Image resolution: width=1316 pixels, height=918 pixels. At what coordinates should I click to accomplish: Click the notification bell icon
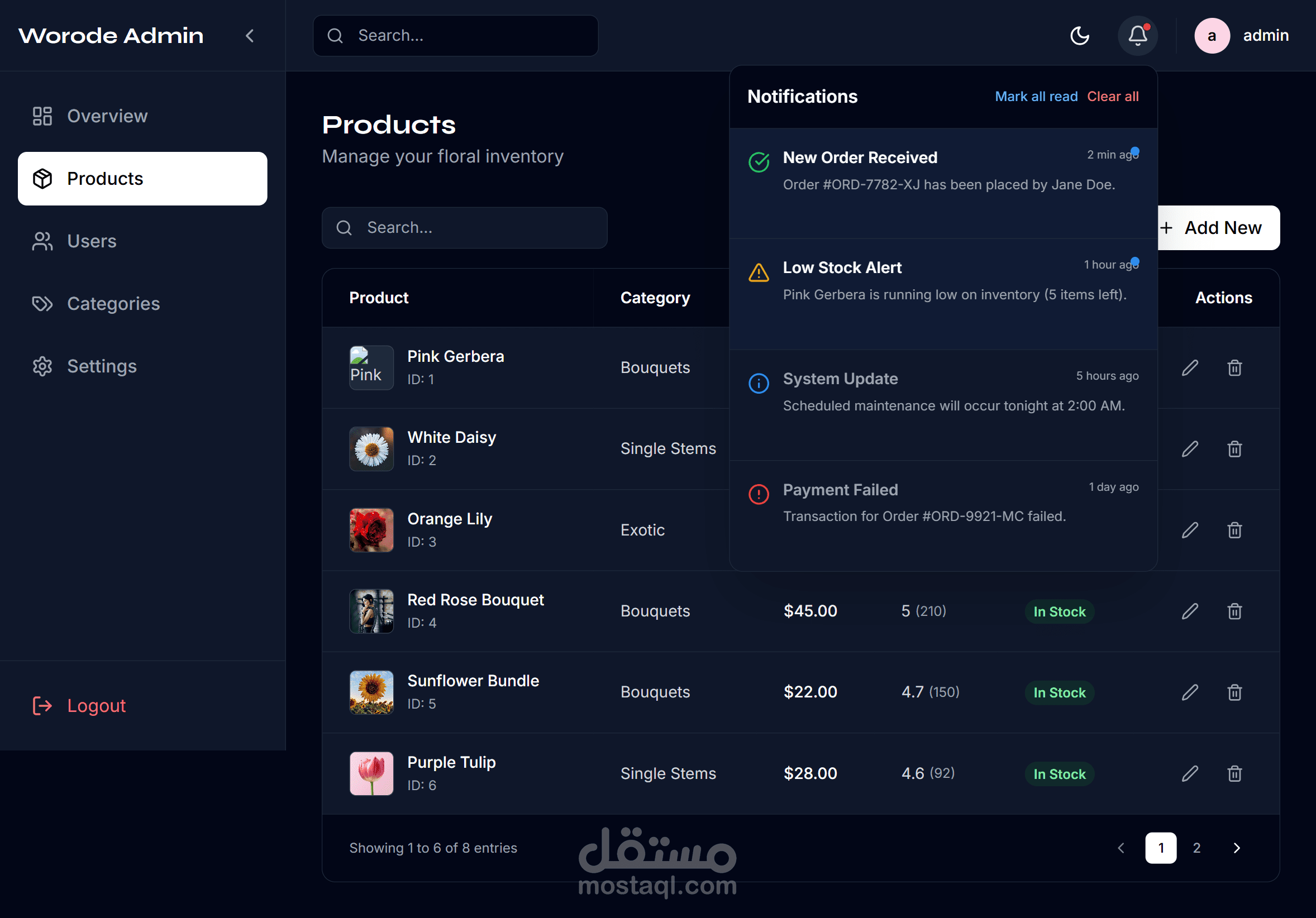click(x=1137, y=36)
